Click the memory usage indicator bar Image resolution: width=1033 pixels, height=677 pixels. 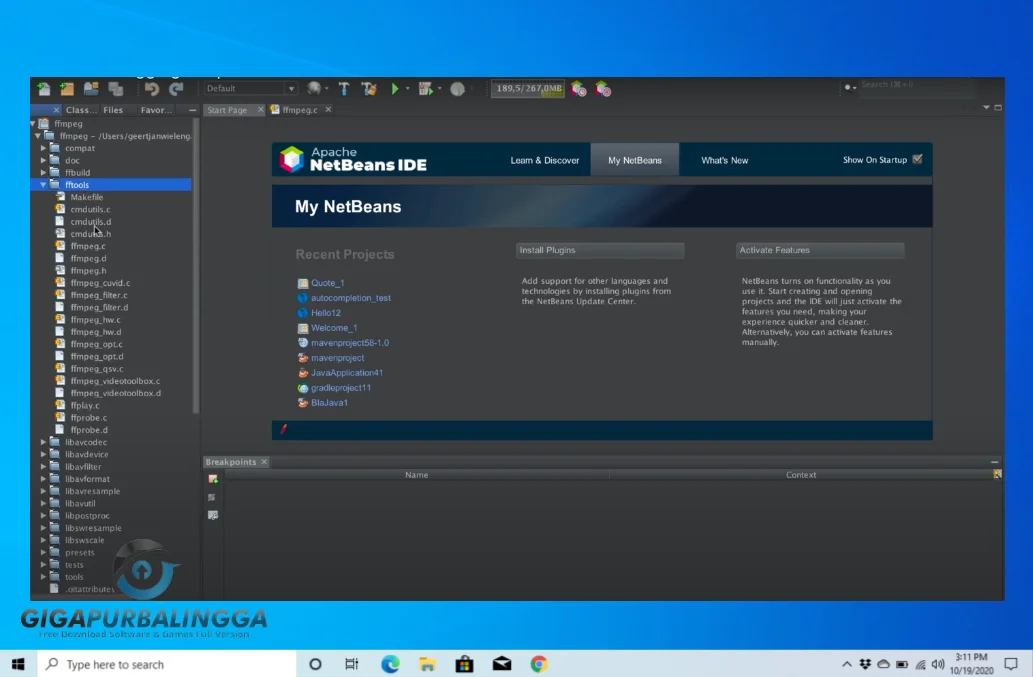pyautogui.click(x=527, y=88)
